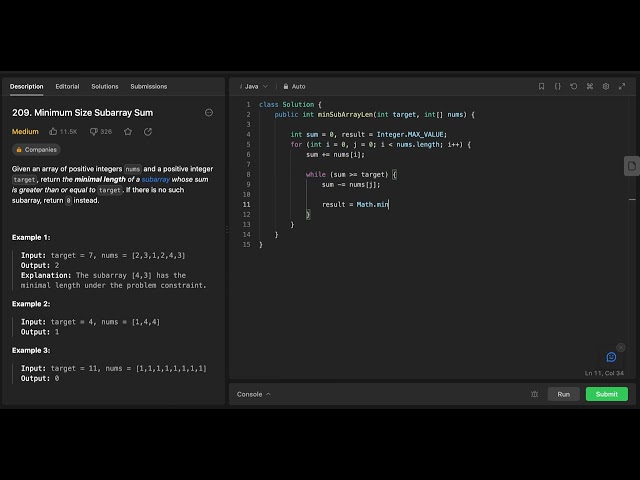View the Submissions tab

click(149, 87)
